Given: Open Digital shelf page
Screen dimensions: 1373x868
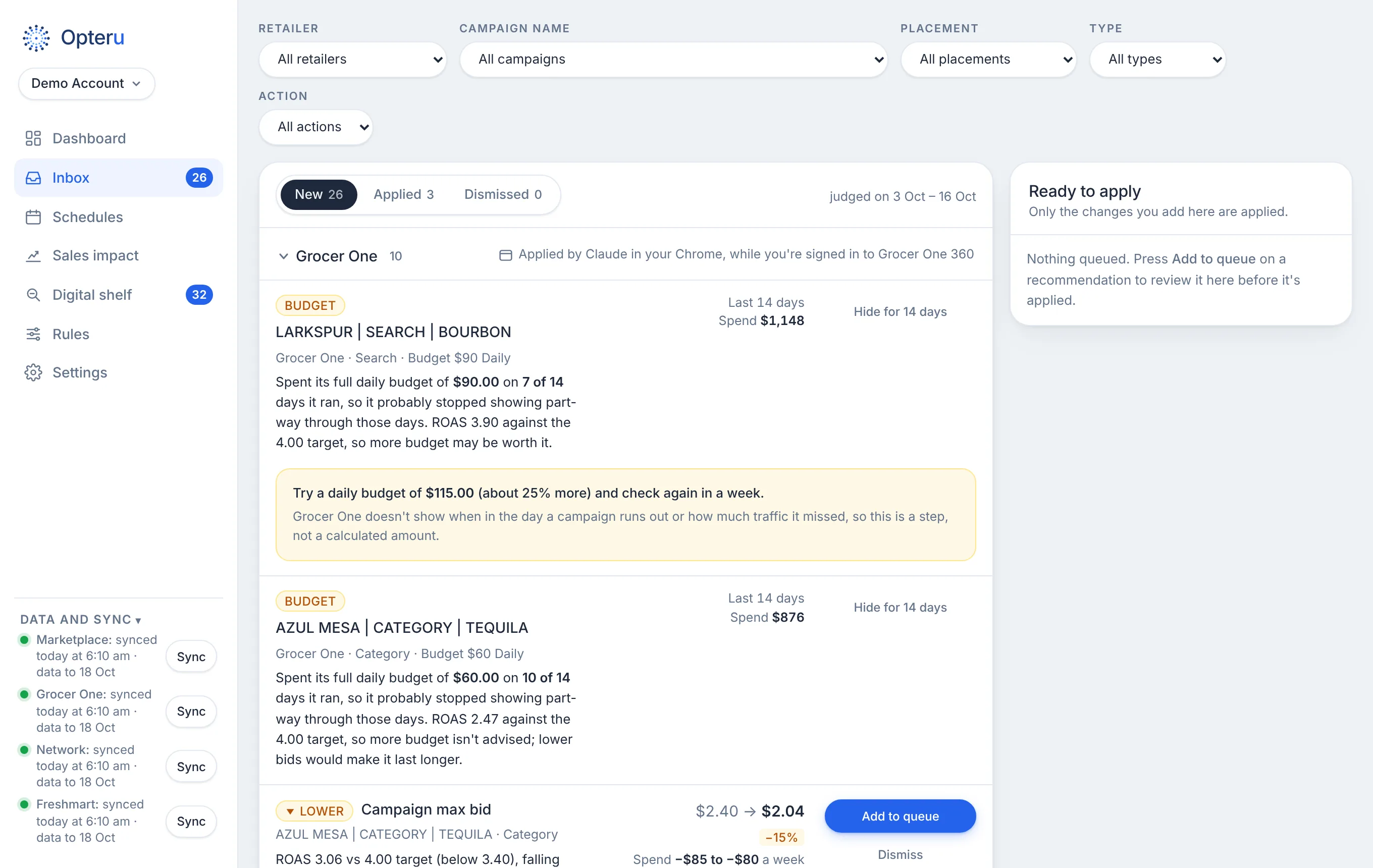Looking at the screenshot, I should pyautogui.click(x=119, y=295).
